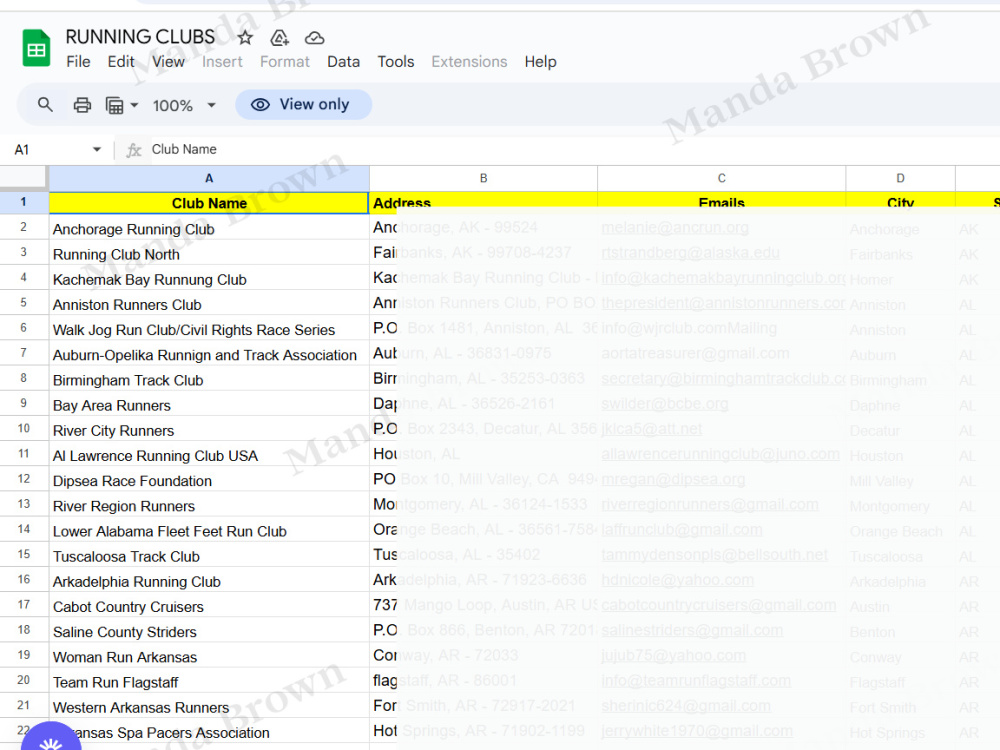
Task: Select column D header
Action: [901, 179]
